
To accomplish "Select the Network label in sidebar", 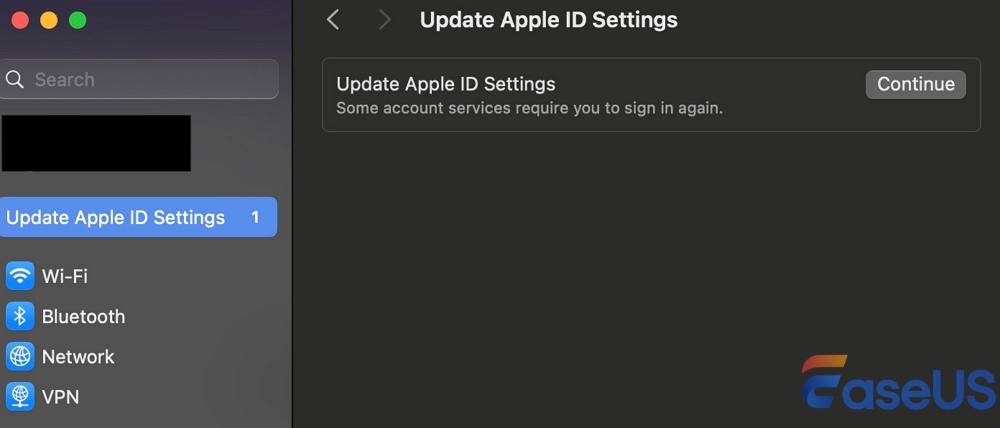I will tap(78, 357).
